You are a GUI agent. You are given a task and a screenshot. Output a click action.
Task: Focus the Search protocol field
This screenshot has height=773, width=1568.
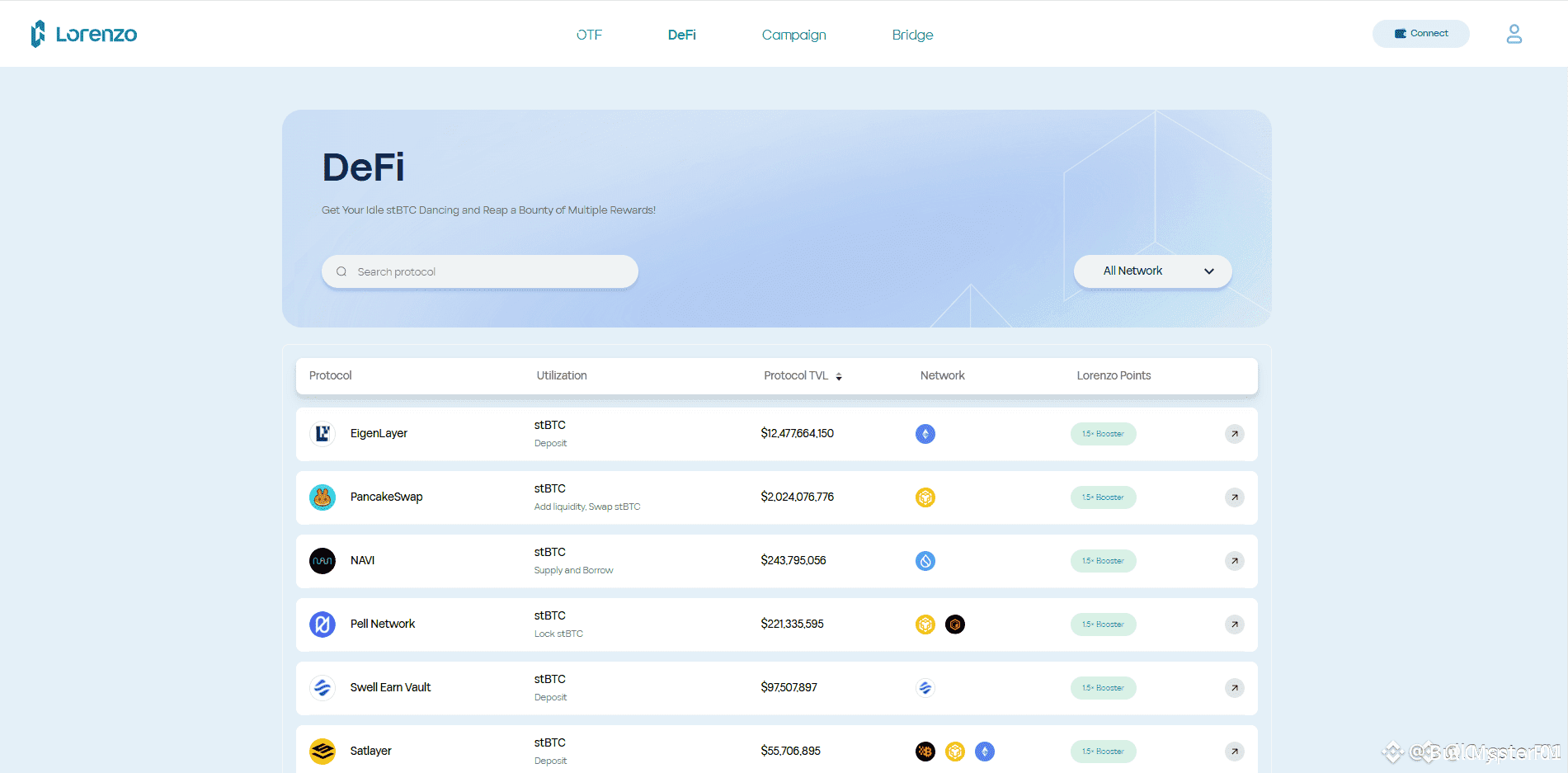click(x=479, y=271)
